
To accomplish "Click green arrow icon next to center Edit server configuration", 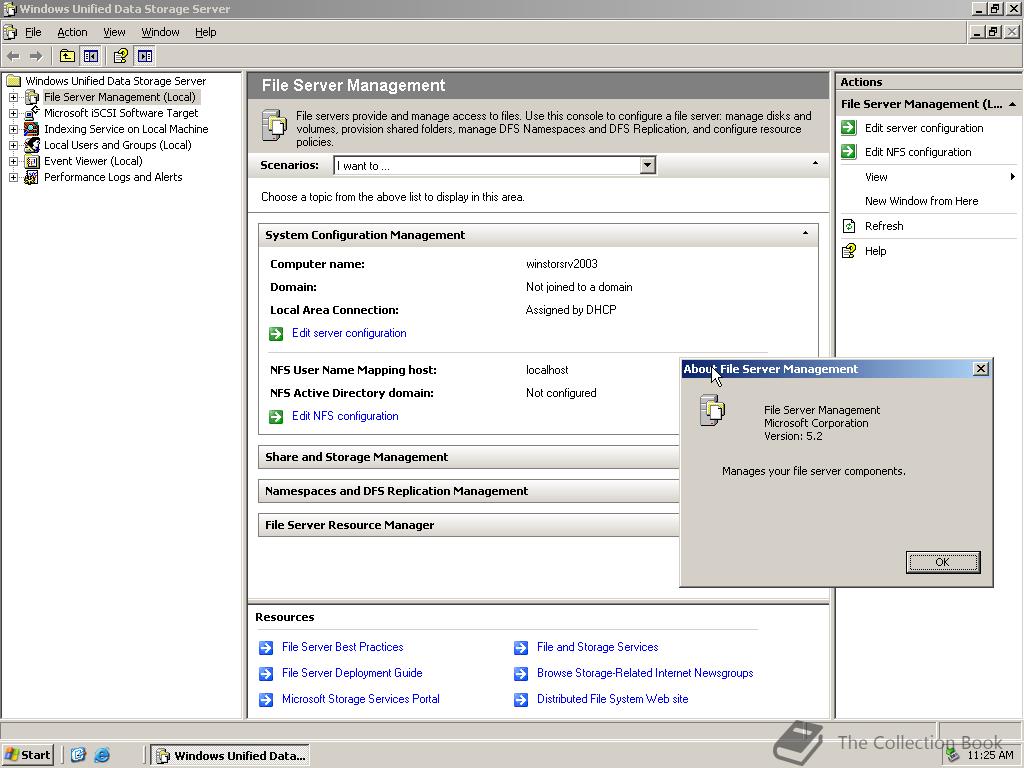I will click(x=276, y=334).
